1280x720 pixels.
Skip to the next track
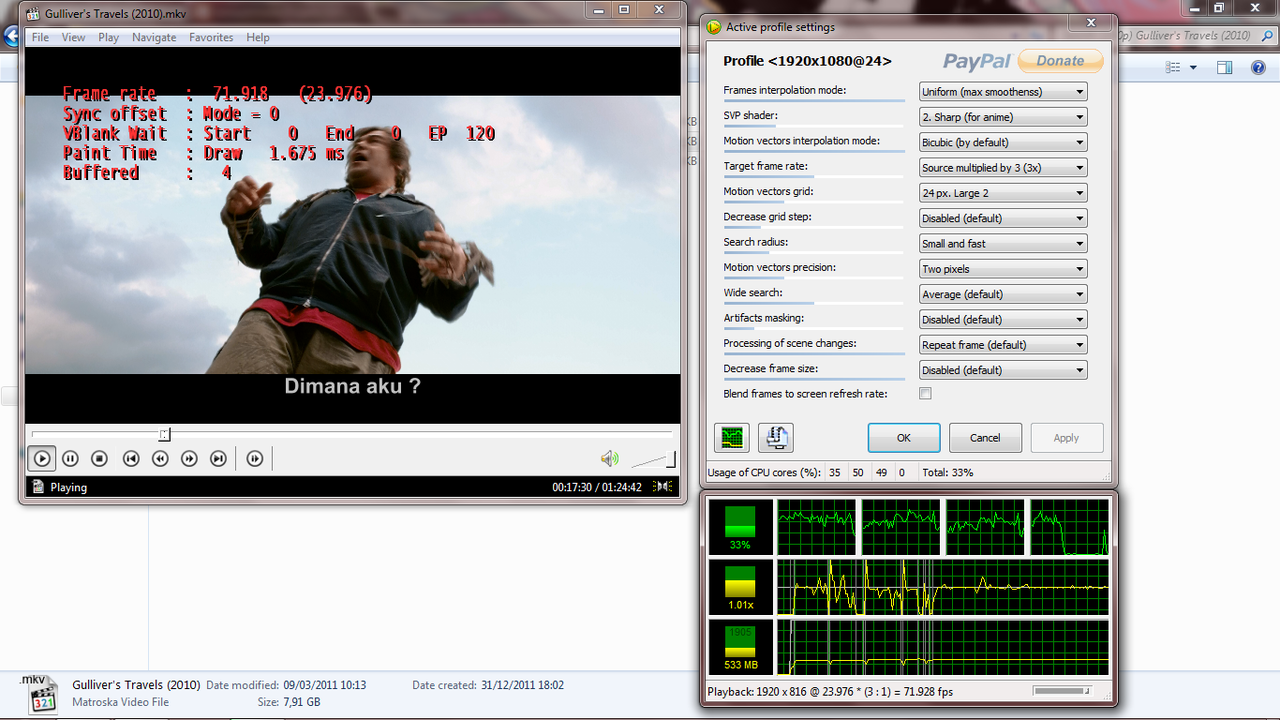218,459
